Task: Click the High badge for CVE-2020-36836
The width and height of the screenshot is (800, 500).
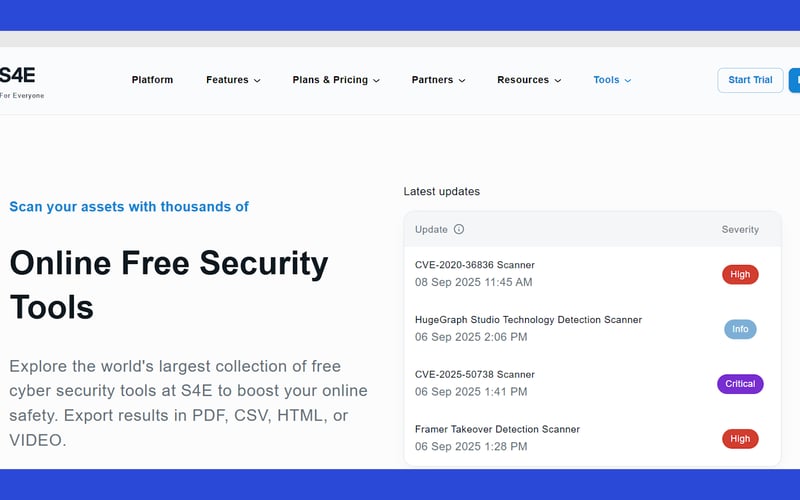Action: (x=740, y=274)
